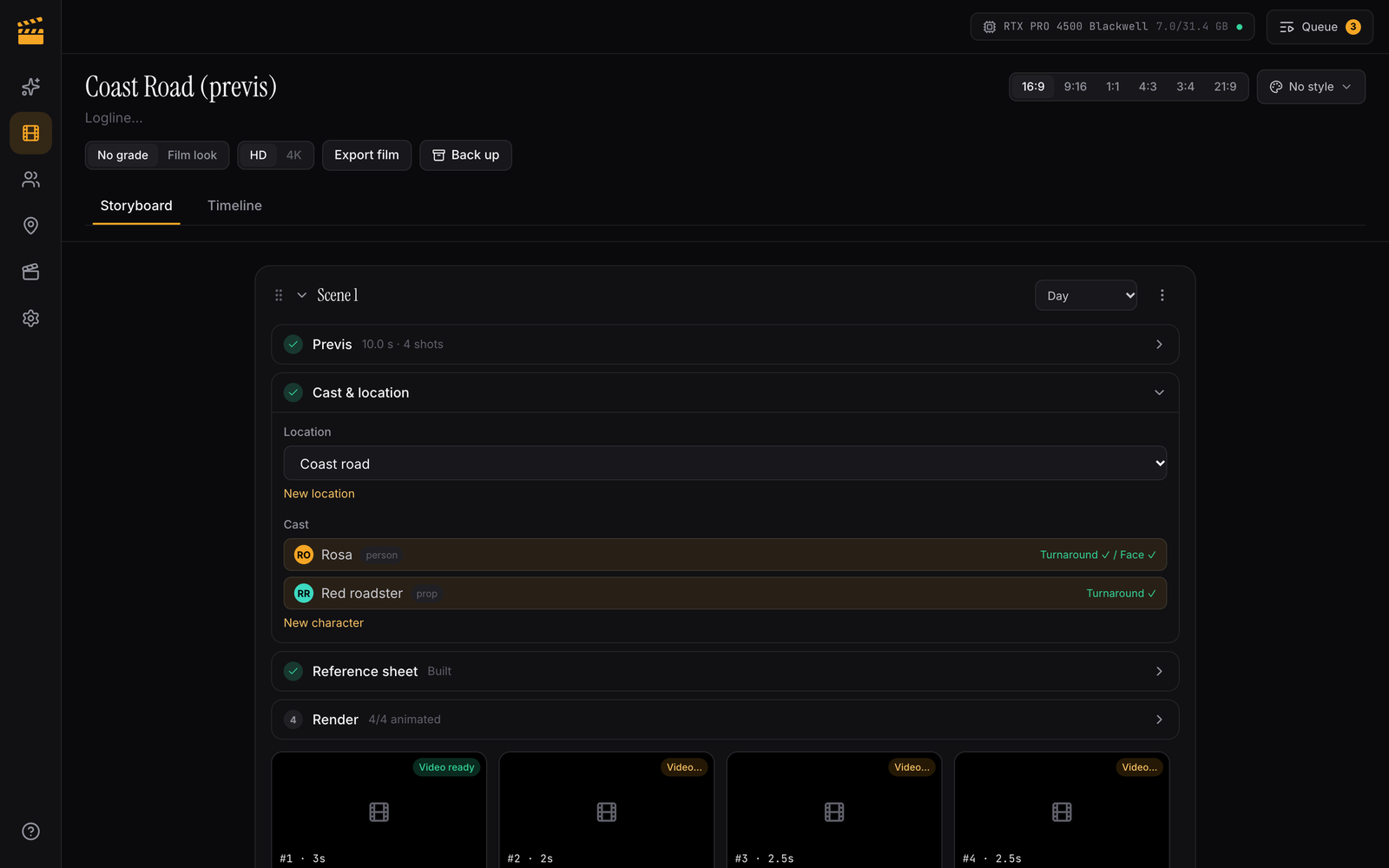
Task: Select the No grade option
Action: [122, 155]
